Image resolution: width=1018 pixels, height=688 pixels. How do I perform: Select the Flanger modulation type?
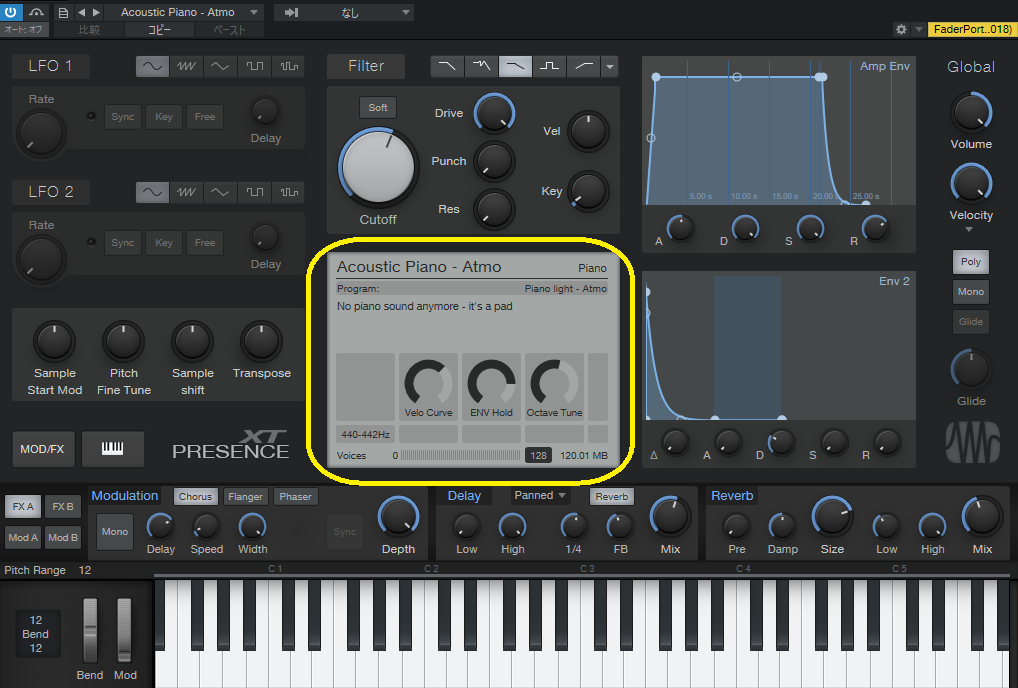[x=245, y=497]
